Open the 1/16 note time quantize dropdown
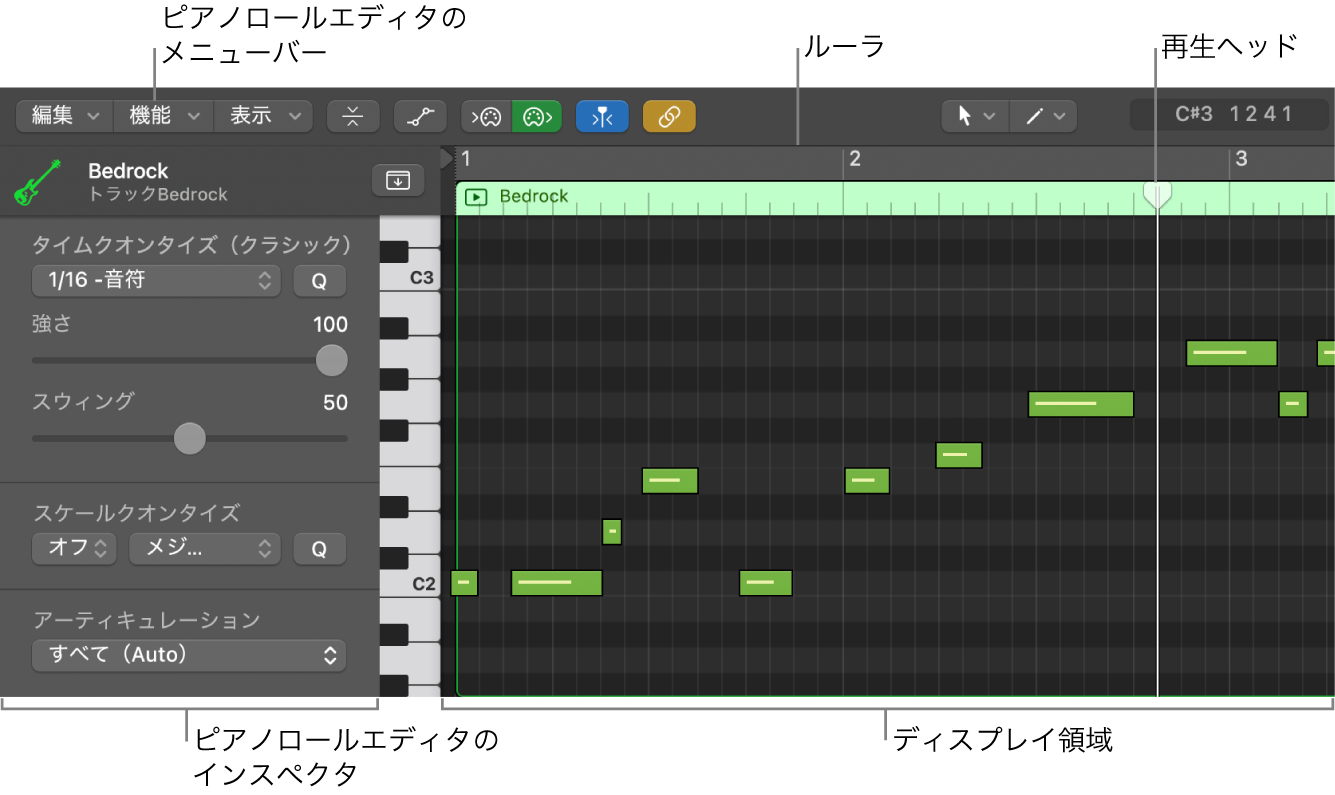Screen dimensions: 1335x795 coord(155,281)
